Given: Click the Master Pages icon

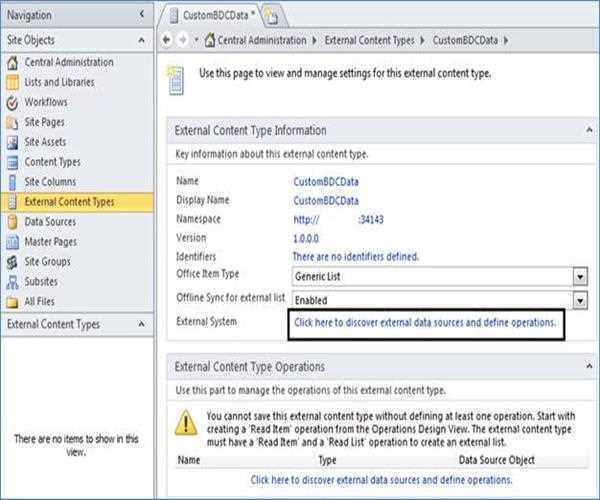Looking at the screenshot, I should click(13, 242).
